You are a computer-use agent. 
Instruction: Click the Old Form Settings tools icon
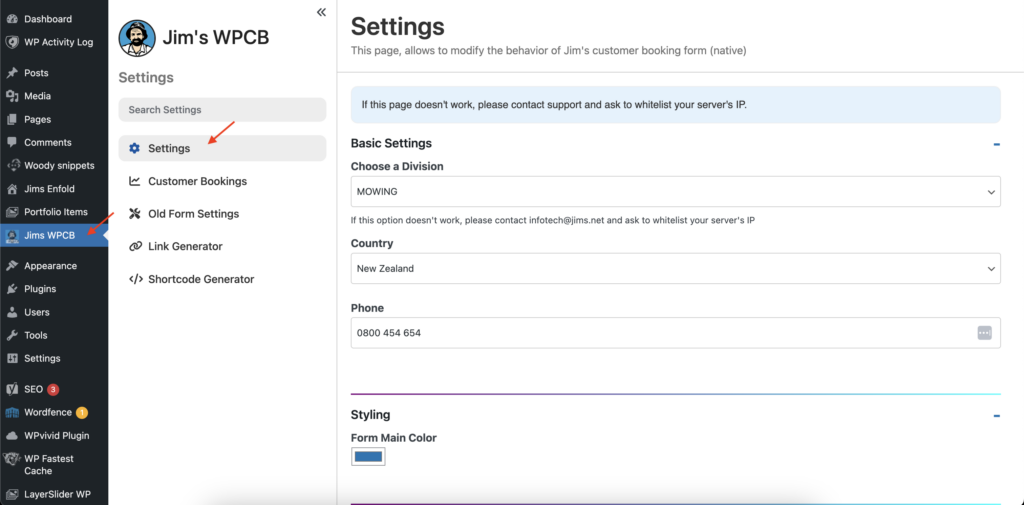(135, 214)
